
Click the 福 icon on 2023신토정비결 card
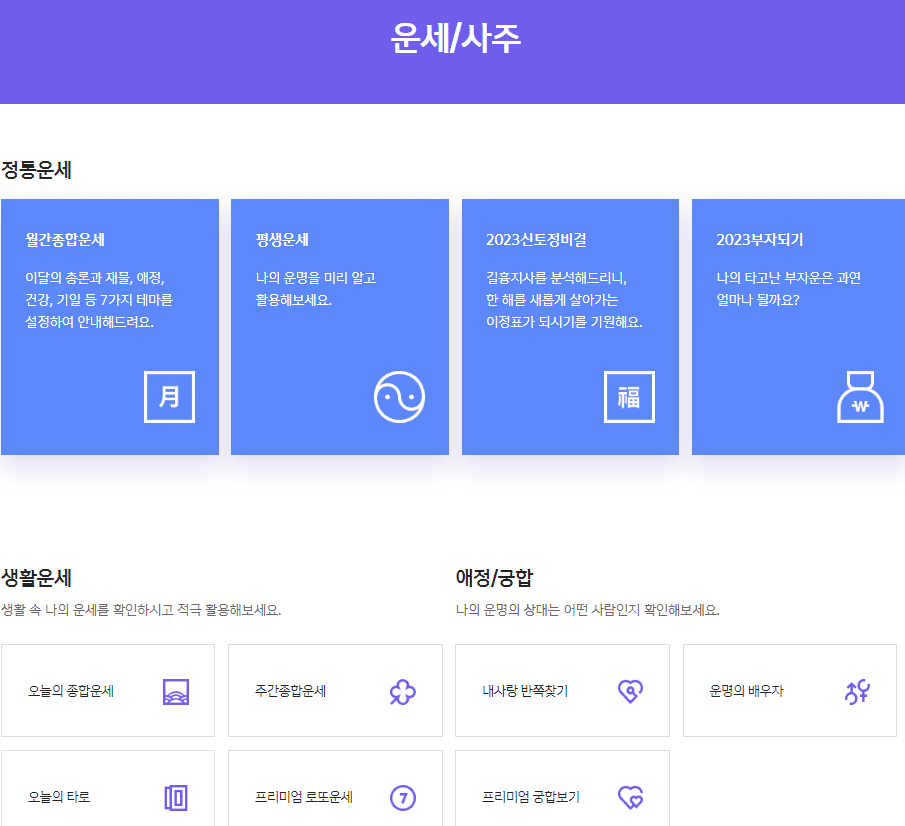click(x=629, y=396)
